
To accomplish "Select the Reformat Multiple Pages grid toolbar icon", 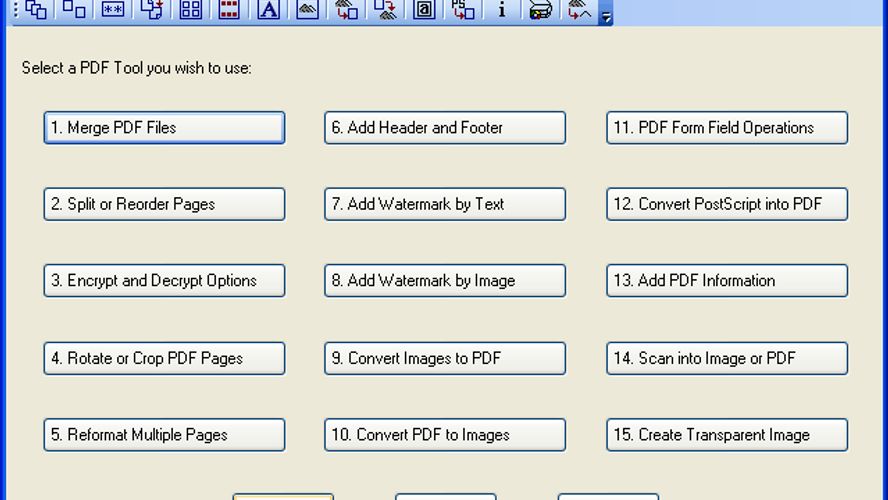I will (x=191, y=10).
